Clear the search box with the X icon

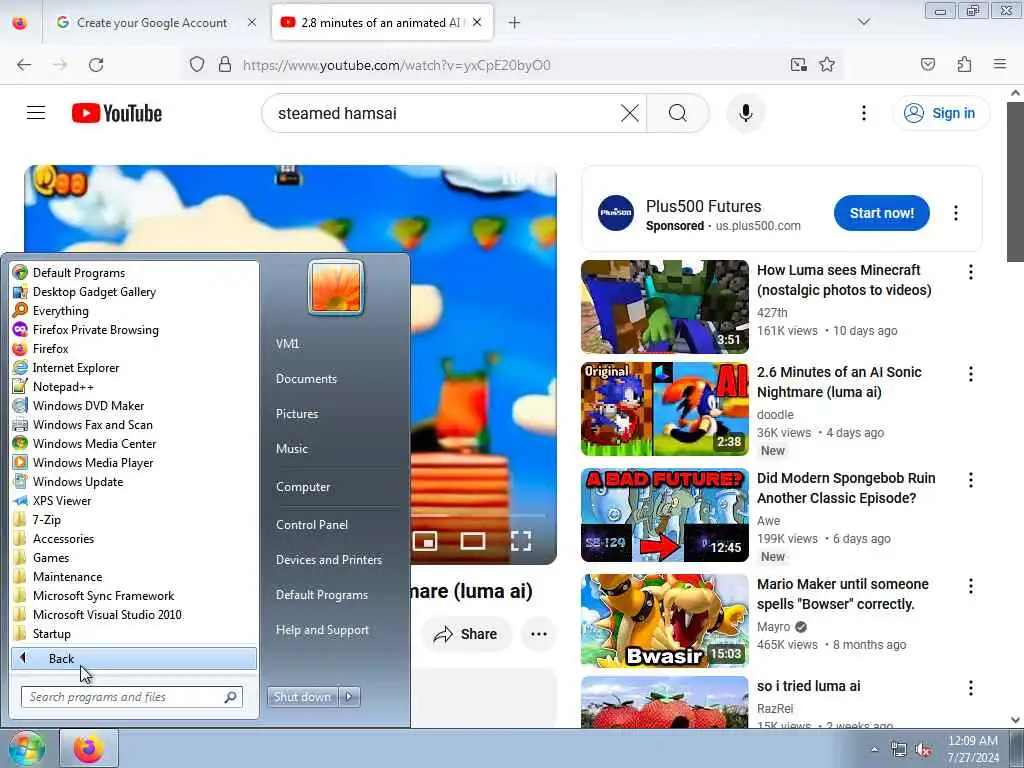(x=630, y=113)
